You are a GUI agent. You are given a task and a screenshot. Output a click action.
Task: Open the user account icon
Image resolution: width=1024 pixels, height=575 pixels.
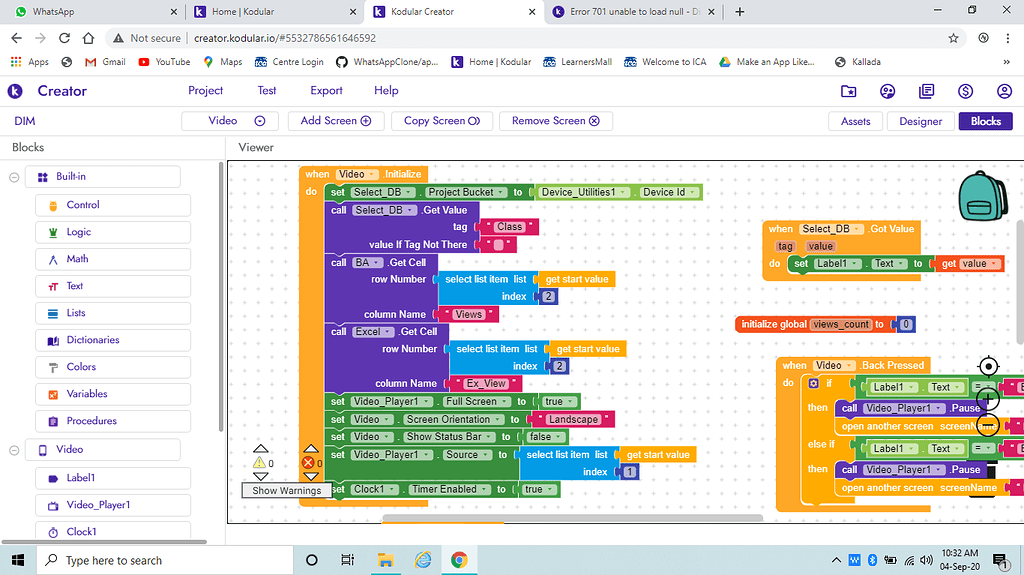pos(1004,91)
